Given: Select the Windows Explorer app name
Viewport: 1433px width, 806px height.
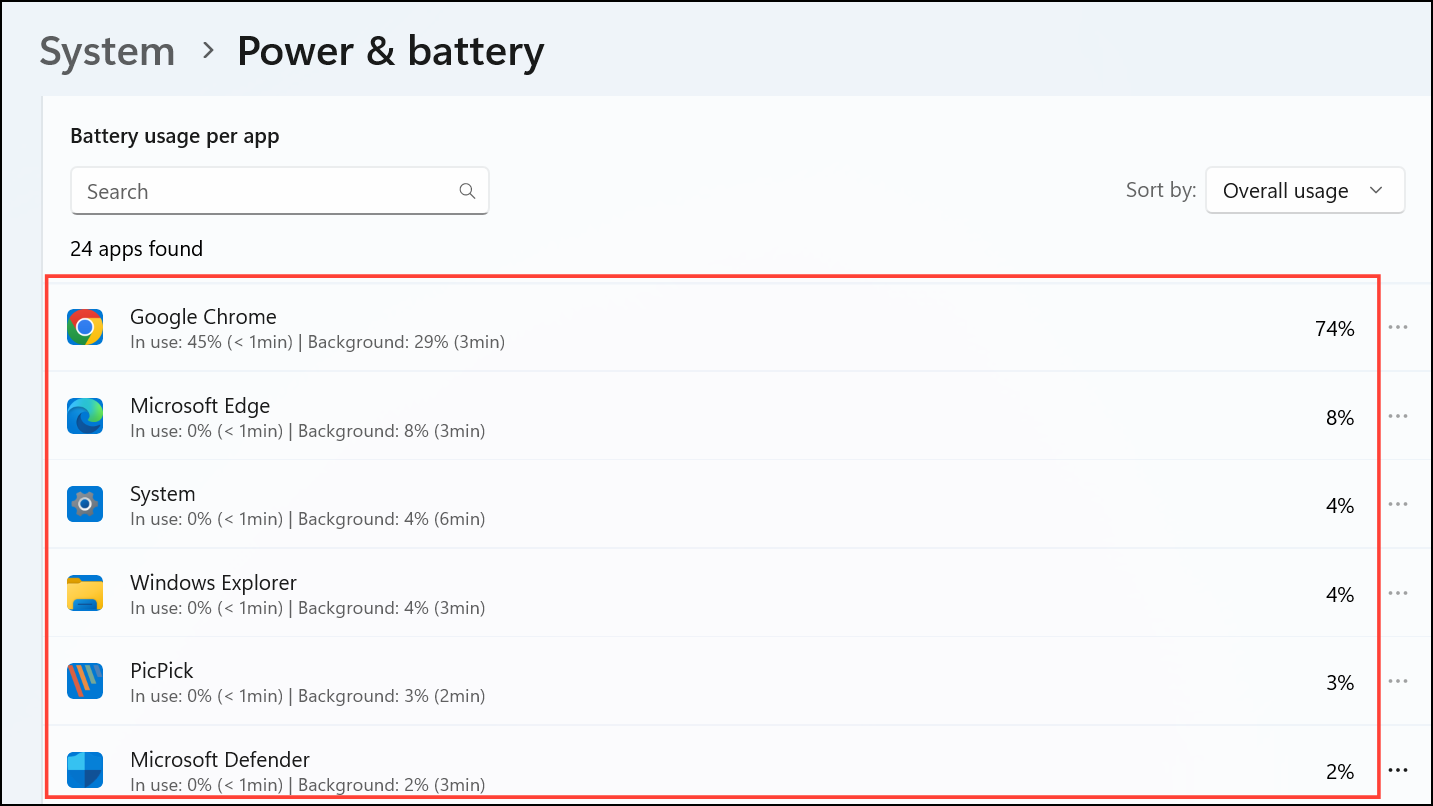Looking at the screenshot, I should [214, 582].
